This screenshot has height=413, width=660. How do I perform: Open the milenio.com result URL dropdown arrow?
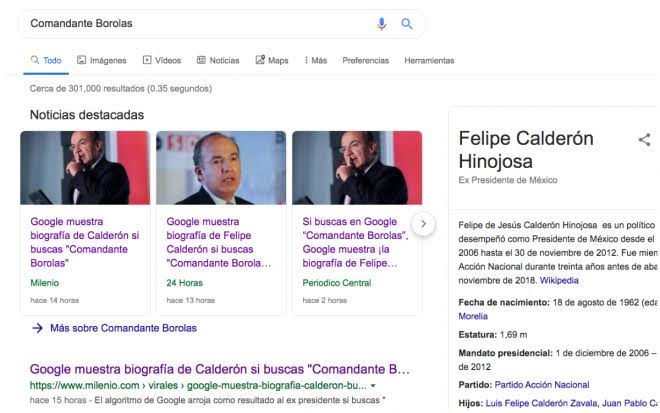click(373, 385)
